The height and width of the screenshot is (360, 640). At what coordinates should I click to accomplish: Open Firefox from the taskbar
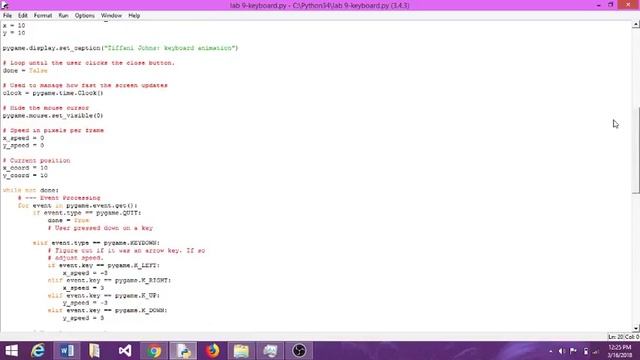click(212, 351)
